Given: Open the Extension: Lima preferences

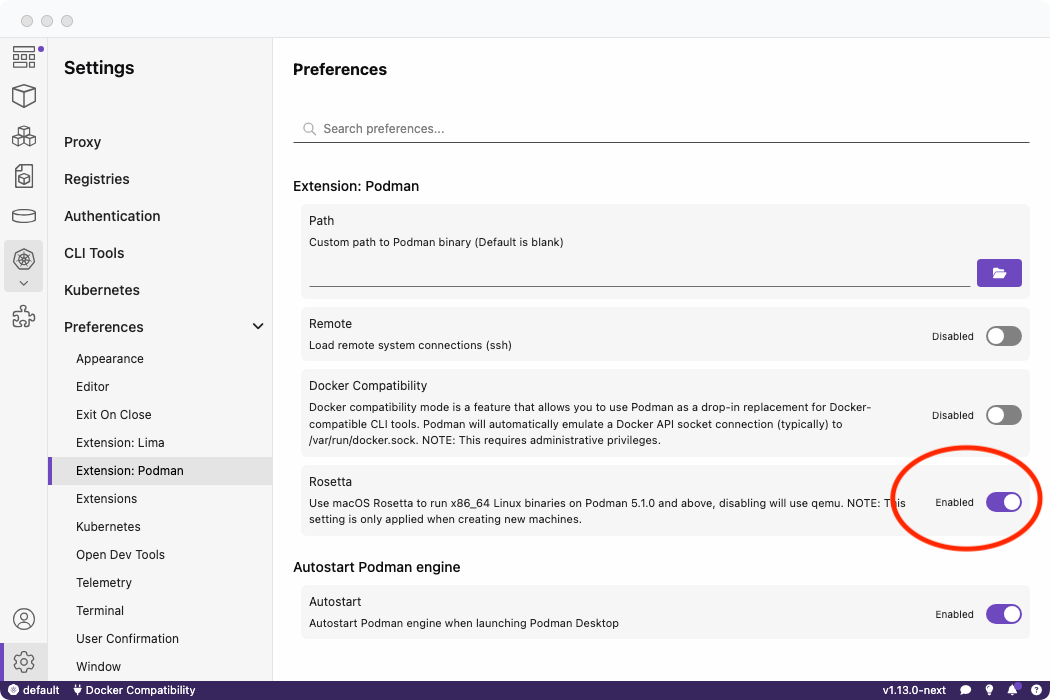Looking at the screenshot, I should click(x=120, y=442).
